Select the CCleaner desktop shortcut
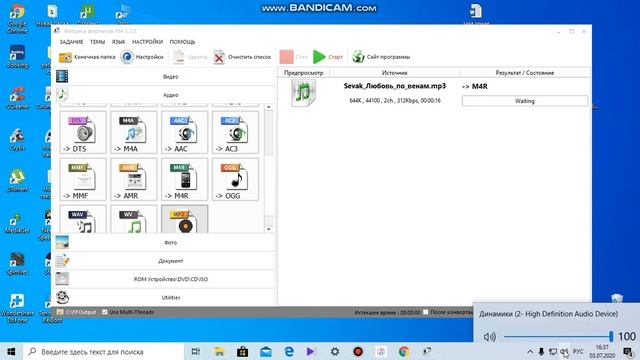This screenshot has height=360, width=640. 17,97
